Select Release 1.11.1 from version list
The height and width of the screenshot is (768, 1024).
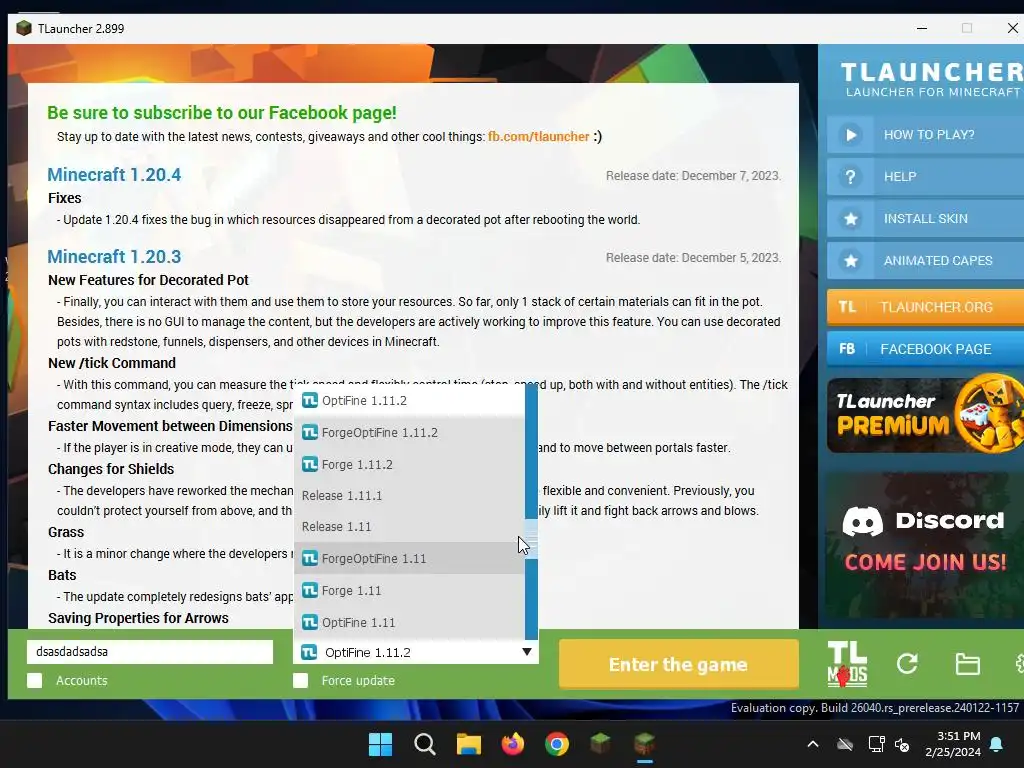(x=409, y=496)
